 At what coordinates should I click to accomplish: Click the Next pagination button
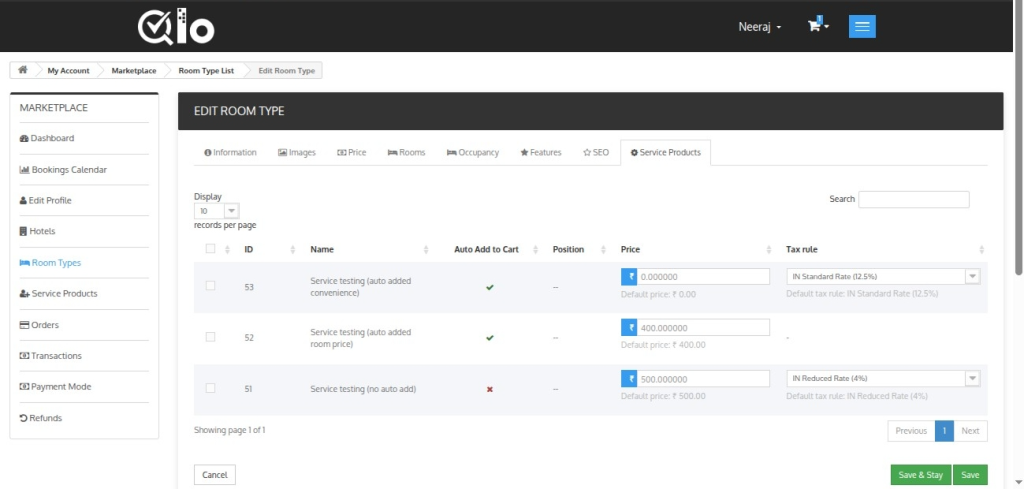[x=970, y=431]
